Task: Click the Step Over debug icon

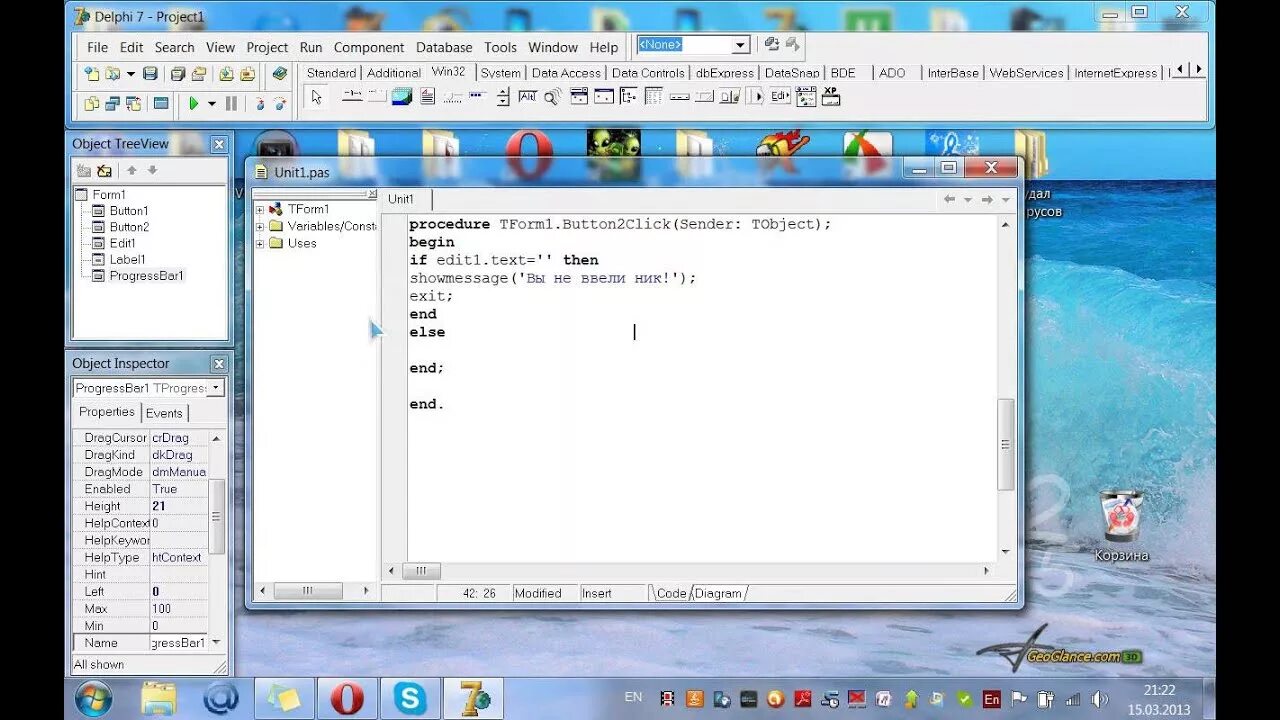Action: tap(280, 103)
